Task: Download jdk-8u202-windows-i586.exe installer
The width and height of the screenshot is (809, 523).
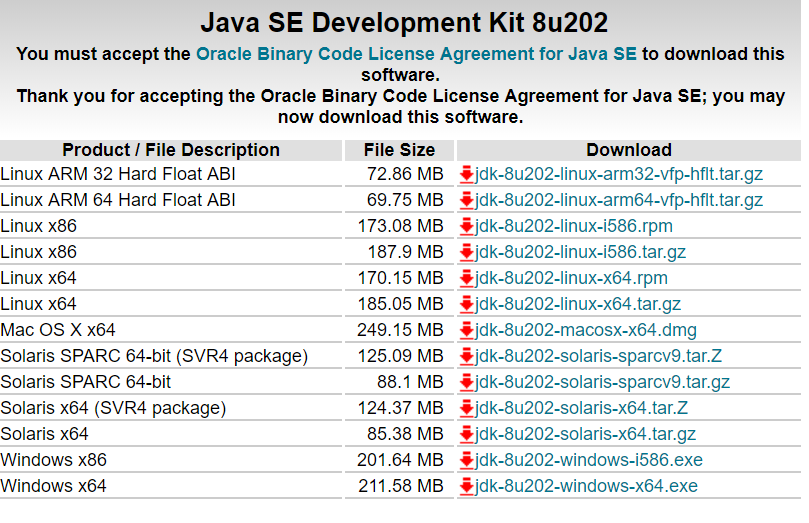Action: tap(589, 460)
